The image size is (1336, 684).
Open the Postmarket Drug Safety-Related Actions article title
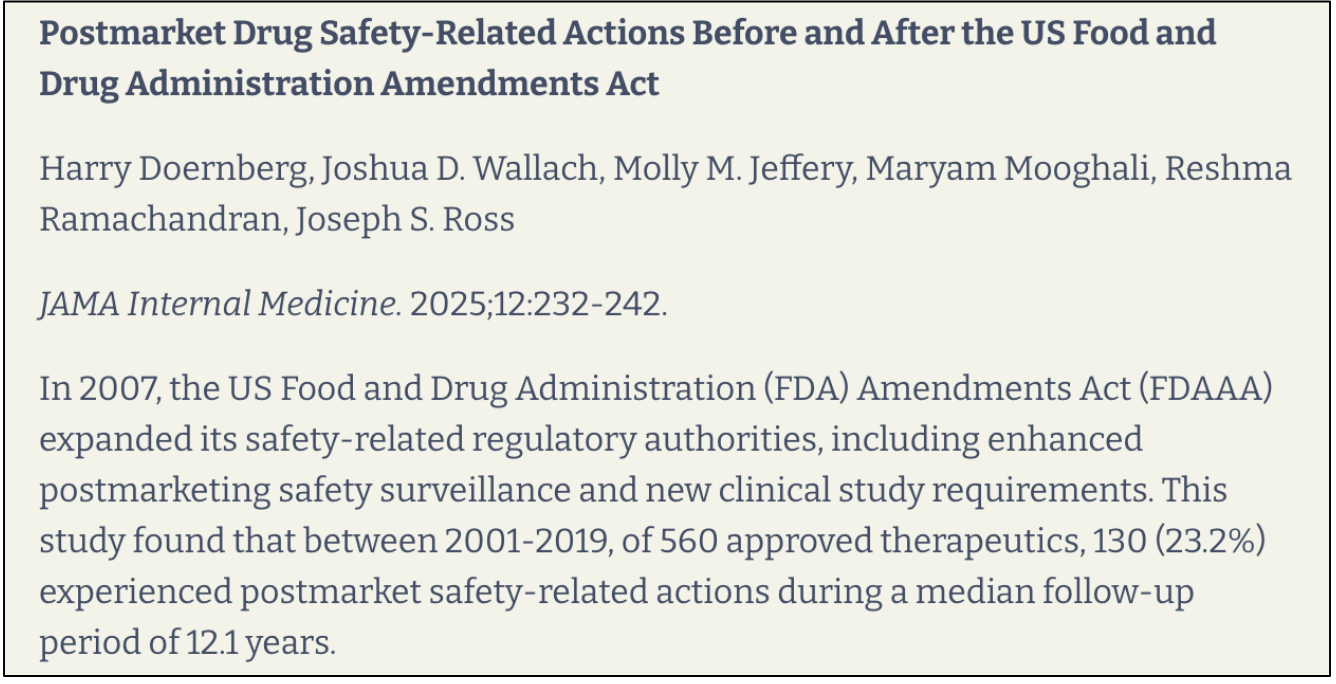[x=627, y=59]
